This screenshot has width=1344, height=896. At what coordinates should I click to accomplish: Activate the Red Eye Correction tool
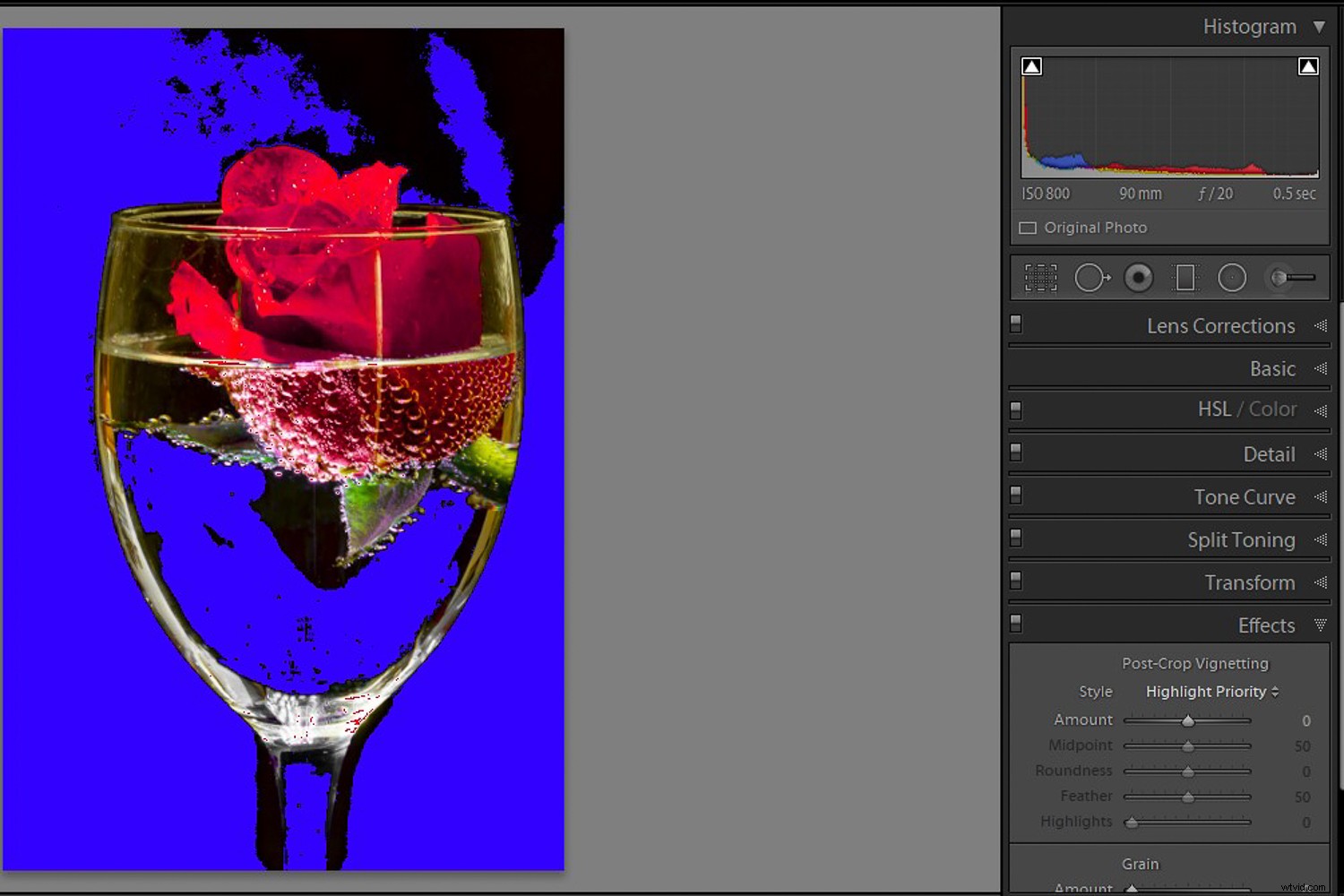click(x=1139, y=278)
